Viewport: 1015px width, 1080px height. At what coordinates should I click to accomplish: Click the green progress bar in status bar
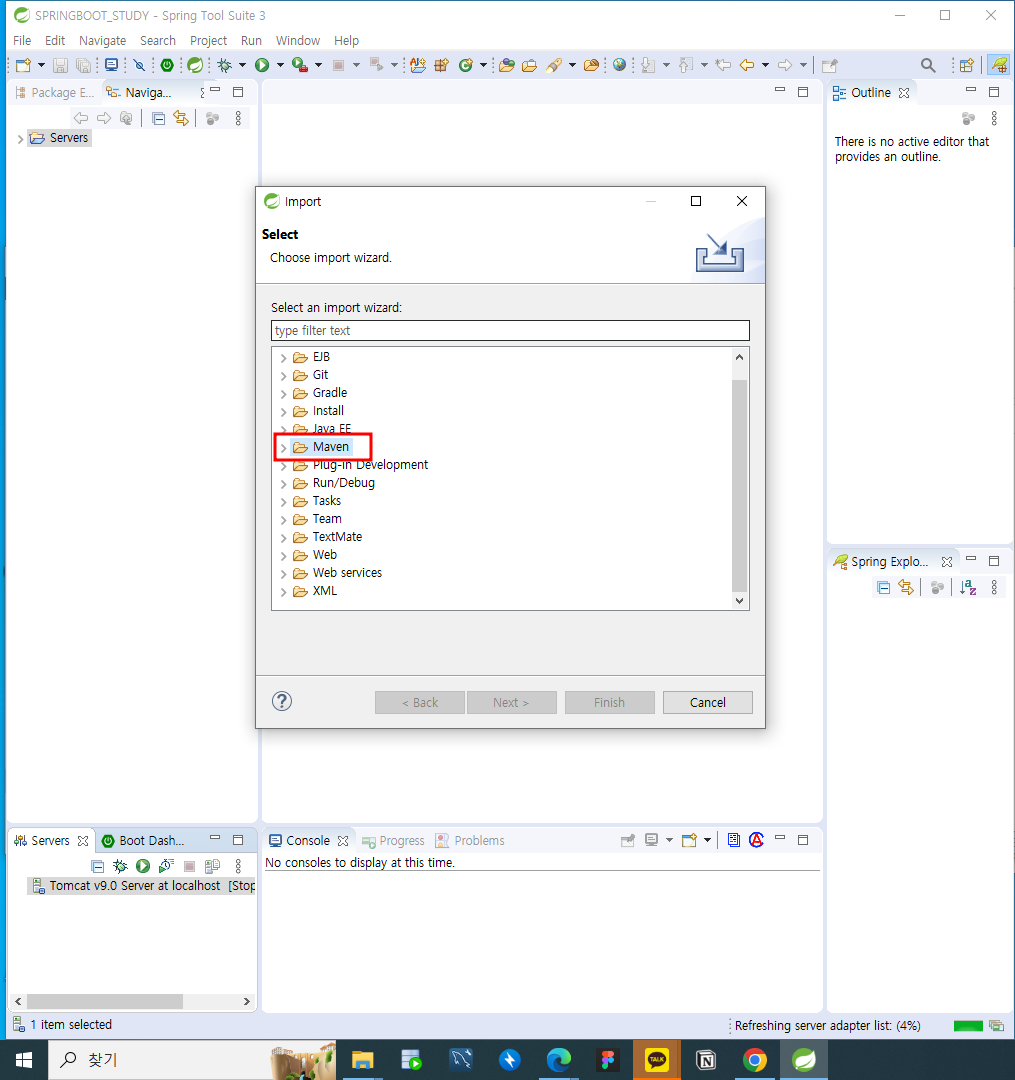click(967, 1026)
